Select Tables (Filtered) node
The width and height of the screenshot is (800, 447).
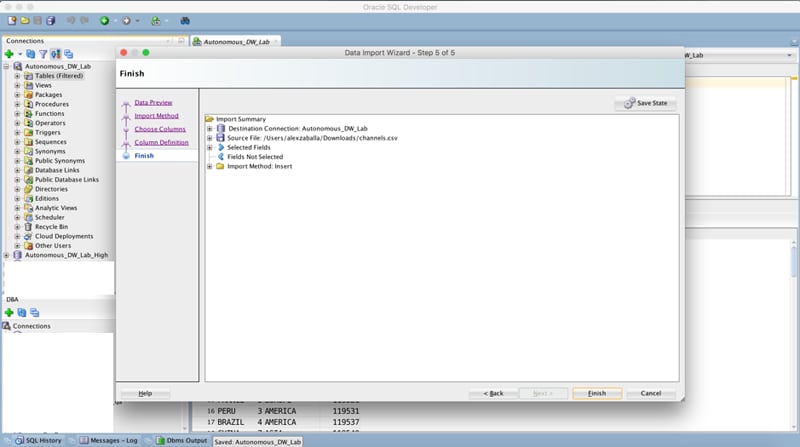click(59, 76)
